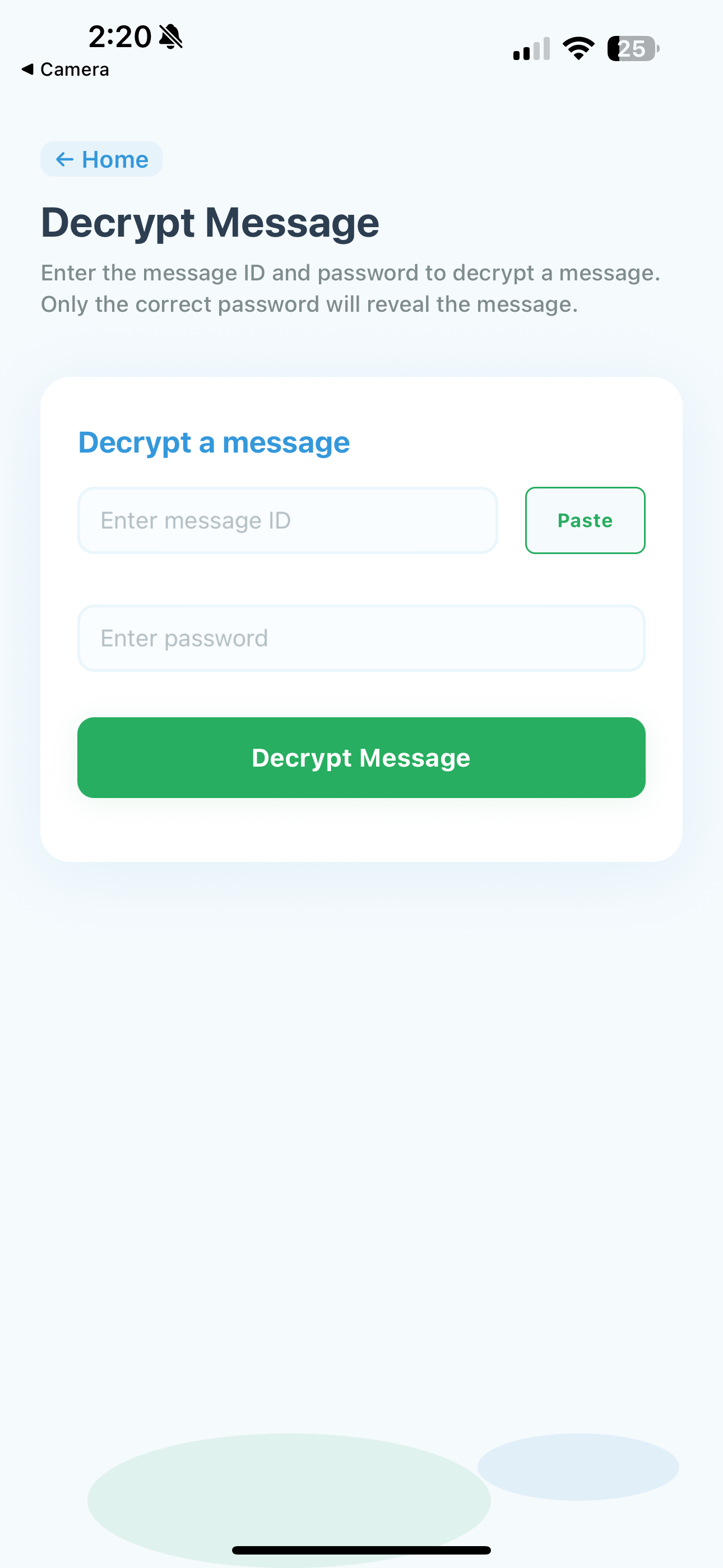The image size is (723, 1568).
Task: Tap the Decrypt a message card title
Action: pyautogui.click(x=214, y=442)
